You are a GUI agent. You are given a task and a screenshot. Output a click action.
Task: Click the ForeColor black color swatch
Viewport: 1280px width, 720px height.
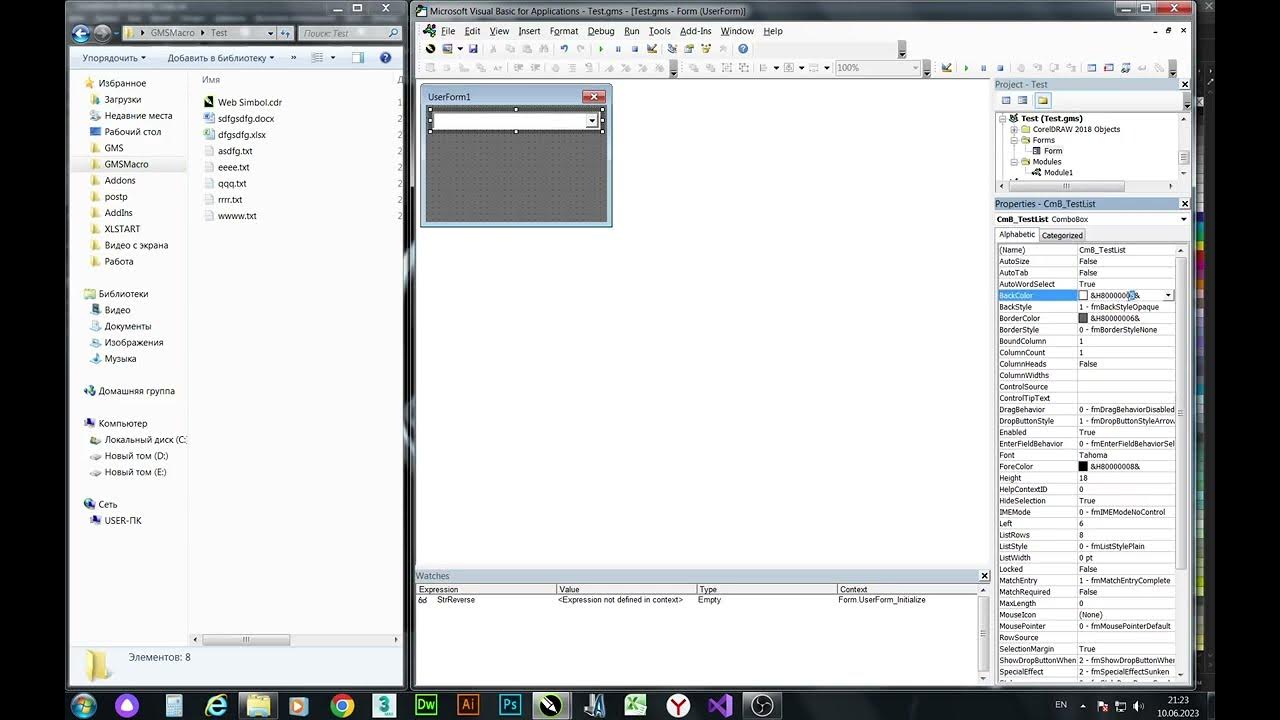(1083, 467)
